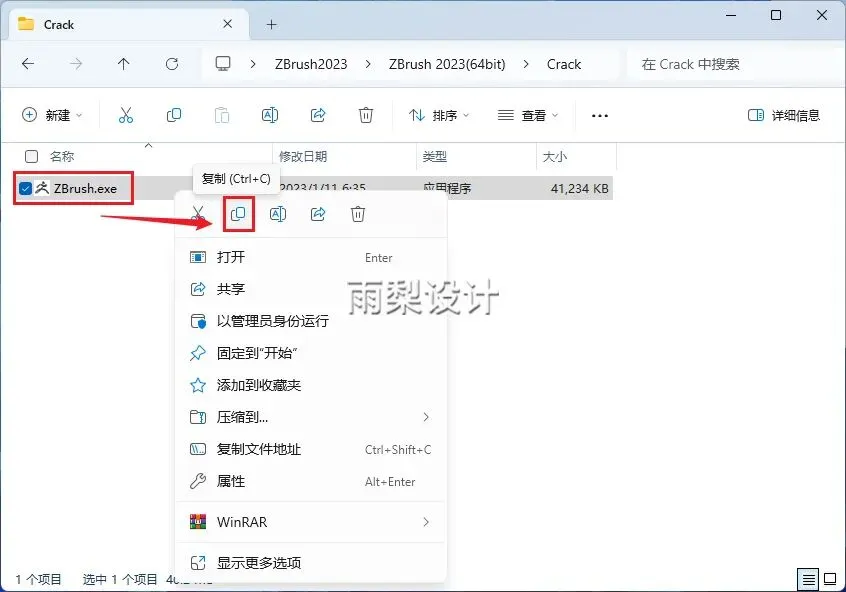
Task: Open the 排序 sort dropdown
Action: [439, 115]
